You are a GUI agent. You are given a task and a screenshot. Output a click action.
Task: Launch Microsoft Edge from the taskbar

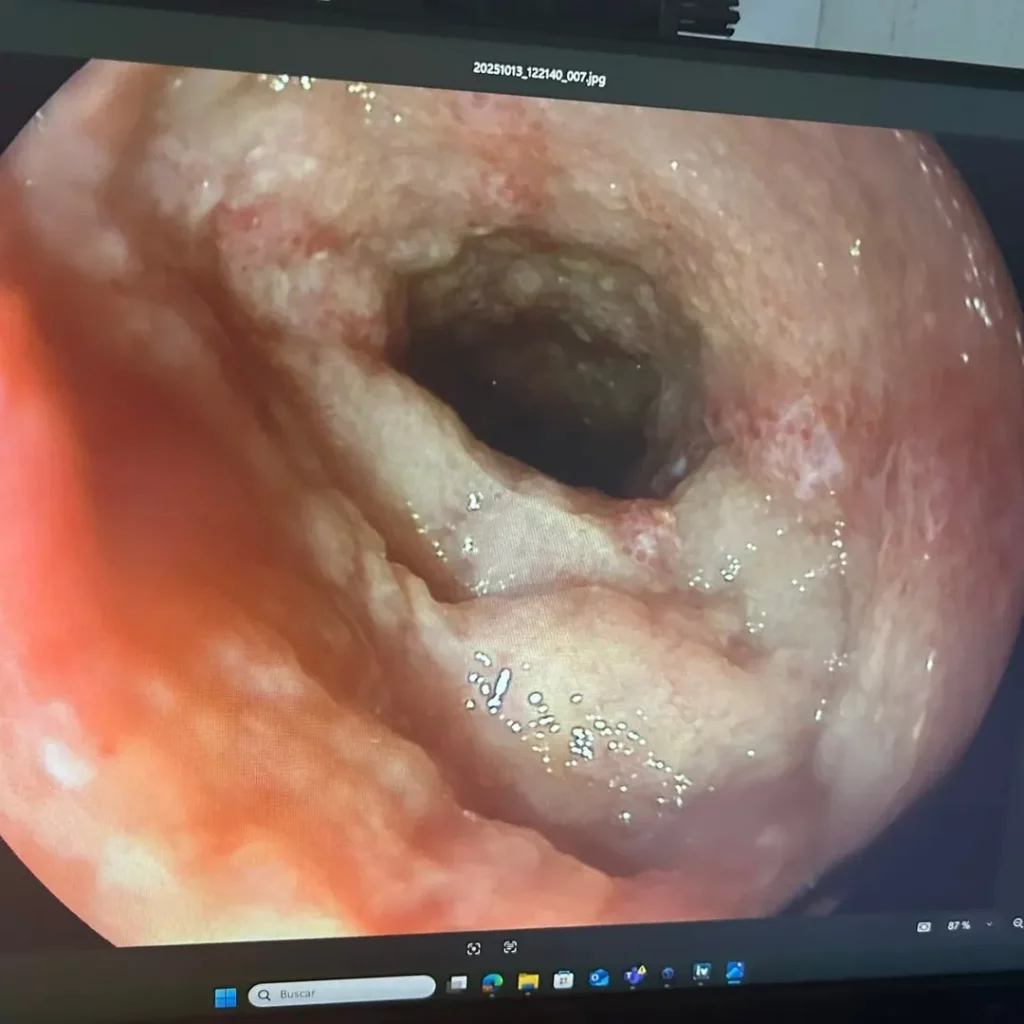tap(492, 982)
